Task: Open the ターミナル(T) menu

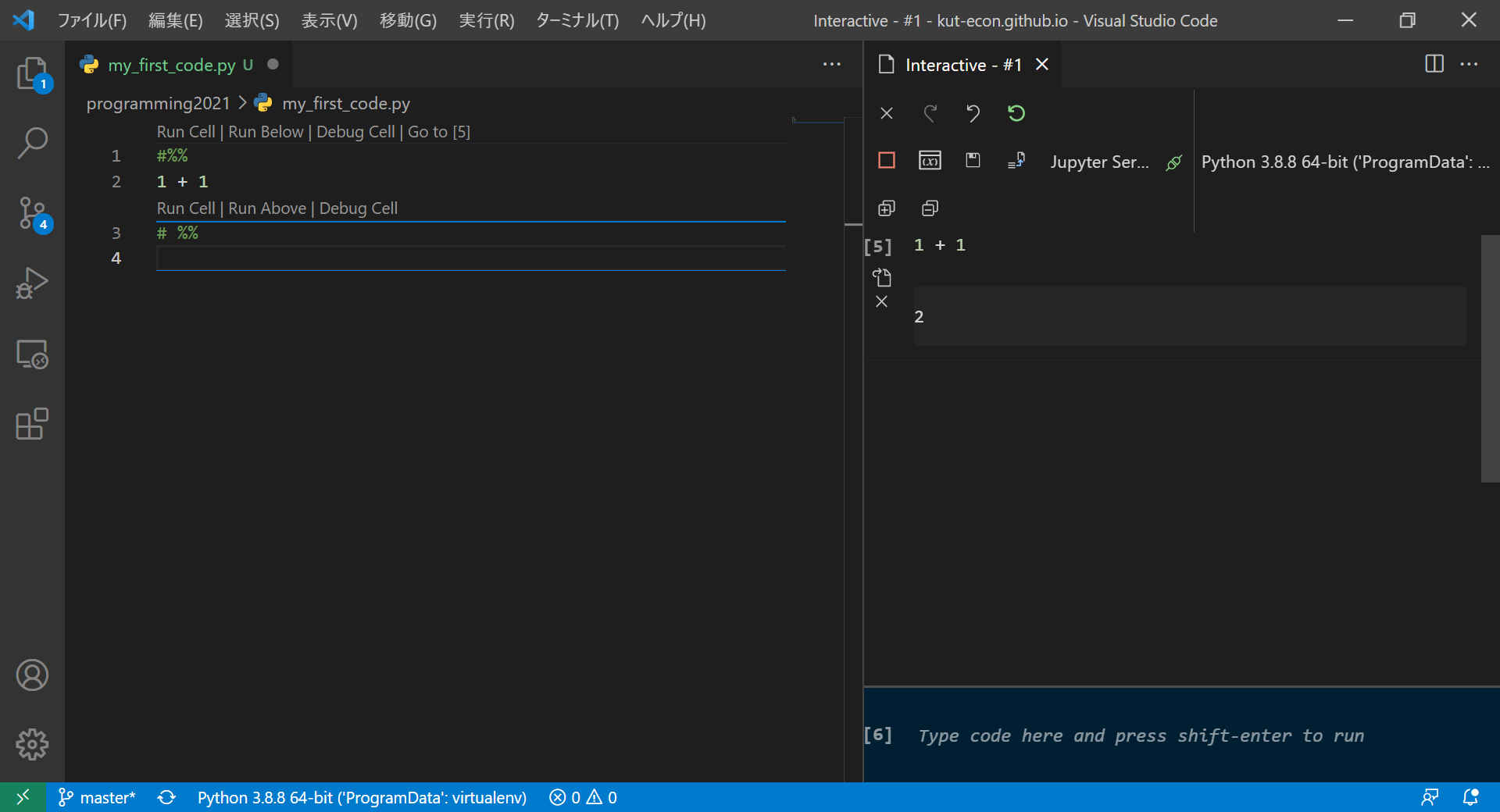Action: [577, 20]
